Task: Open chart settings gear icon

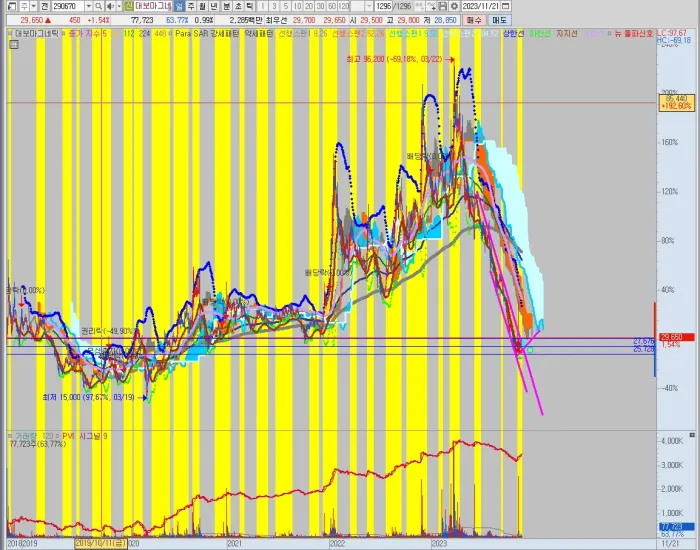Action: point(454,6)
